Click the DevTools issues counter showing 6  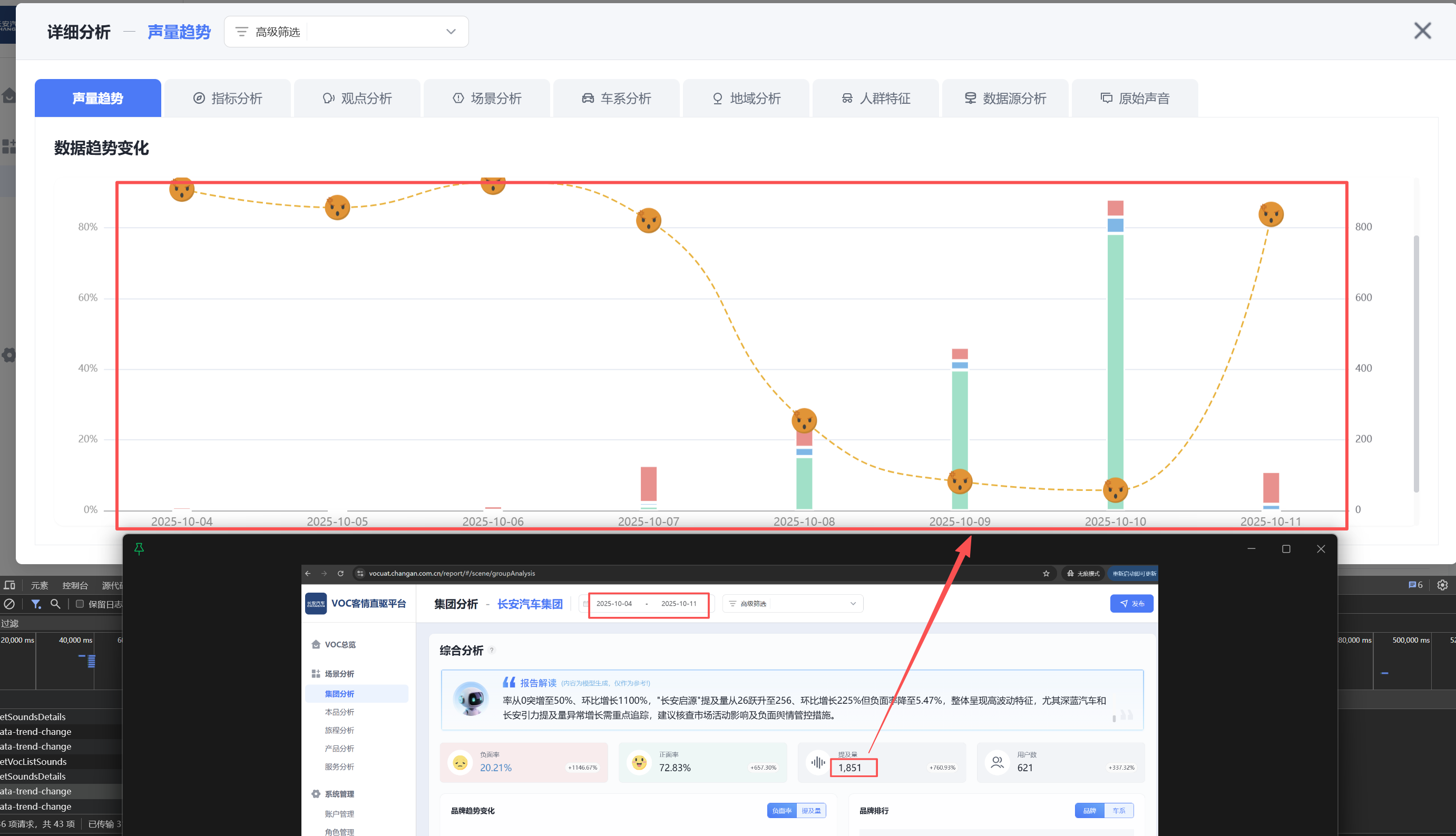[1415, 585]
